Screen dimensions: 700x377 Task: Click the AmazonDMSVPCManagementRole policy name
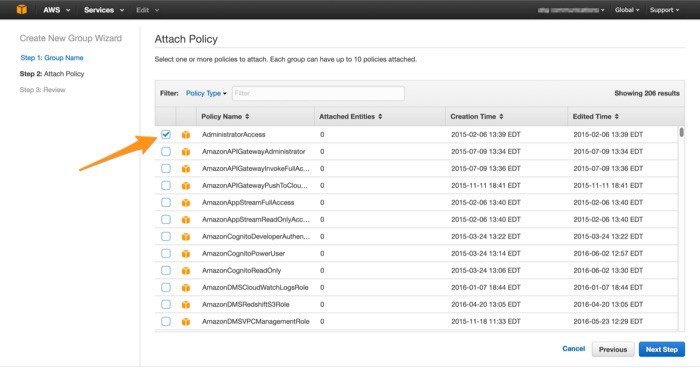click(x=255, y=321)
